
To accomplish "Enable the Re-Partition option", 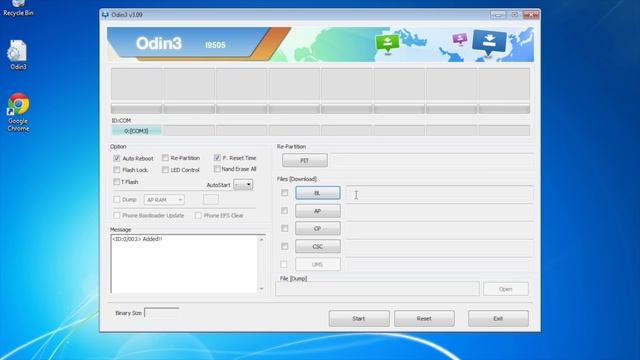I will pyautogui.click(x=165, y=158).
